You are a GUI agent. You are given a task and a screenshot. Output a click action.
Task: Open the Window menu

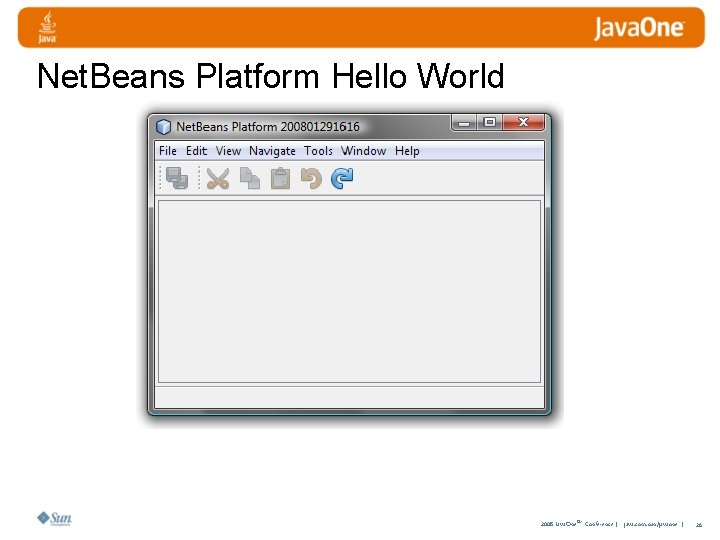click(x=363, y=151)
